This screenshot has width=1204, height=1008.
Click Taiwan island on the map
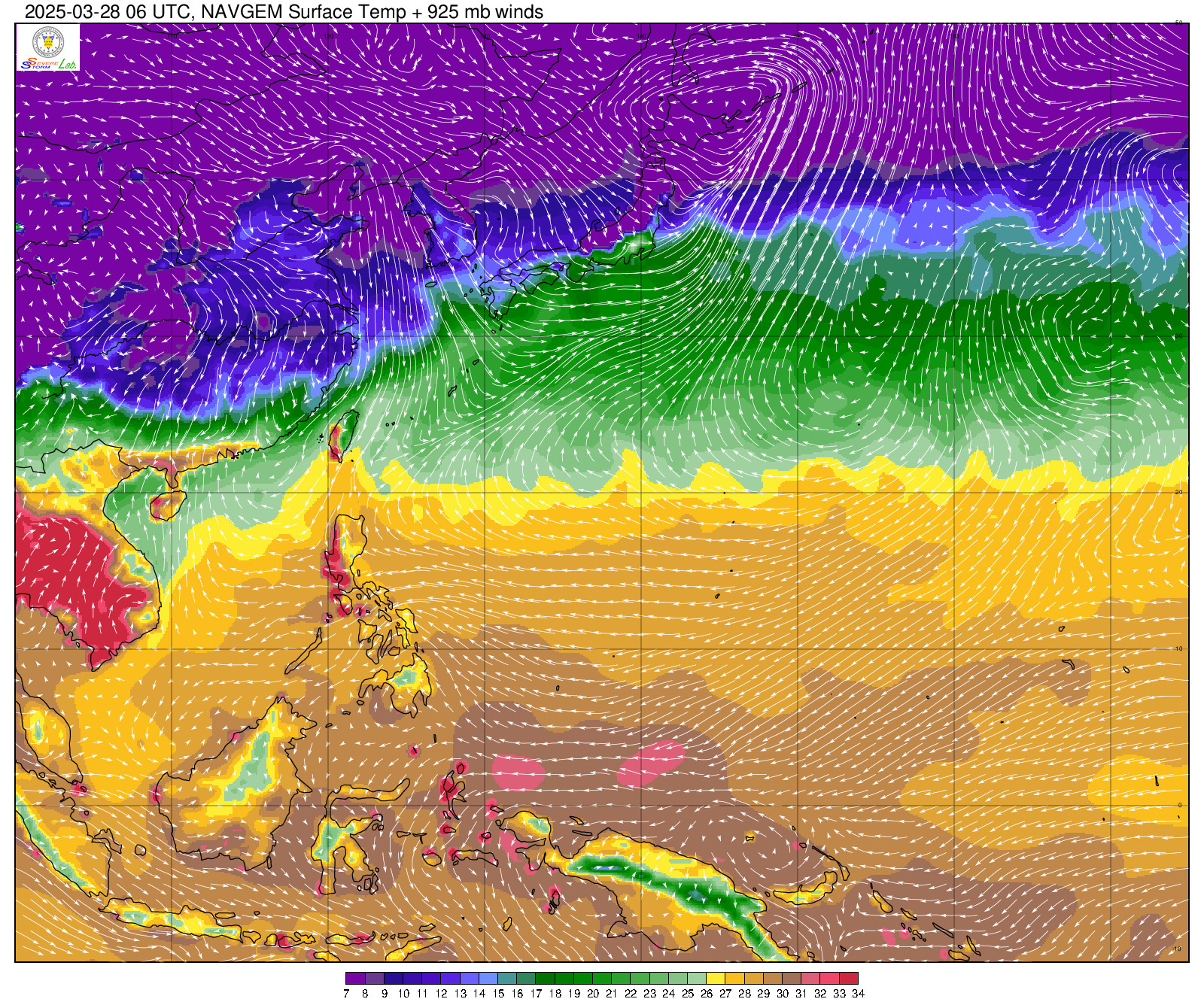(344, 434)
